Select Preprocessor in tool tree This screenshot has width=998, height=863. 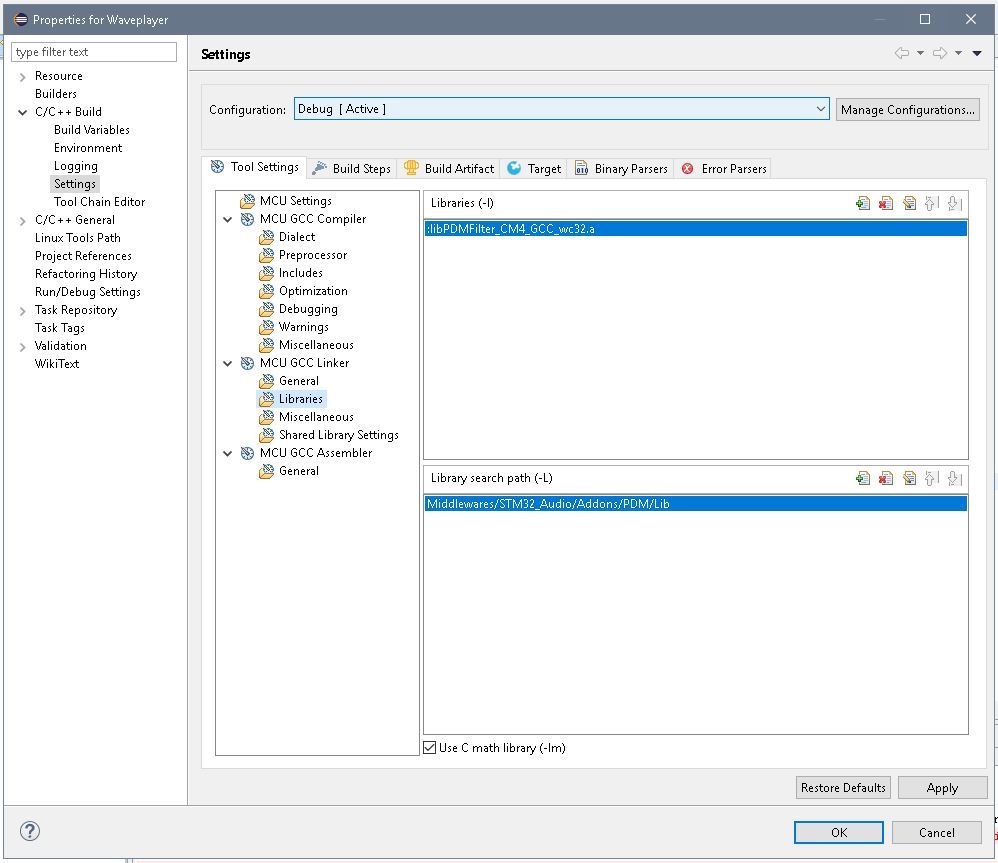313,255
